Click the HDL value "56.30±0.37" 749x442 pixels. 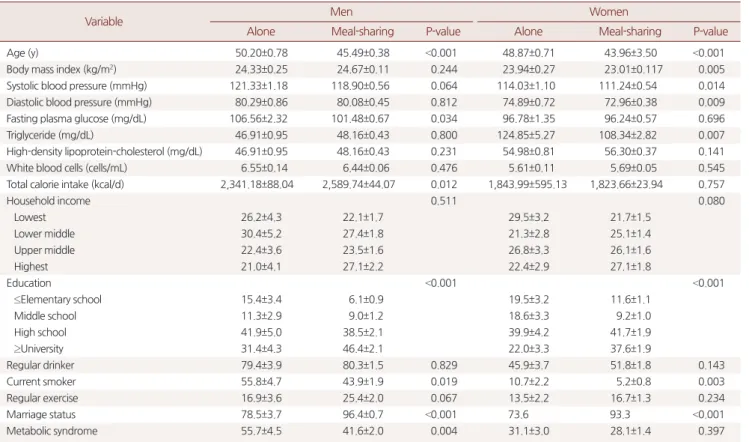(x=631, y=151)
